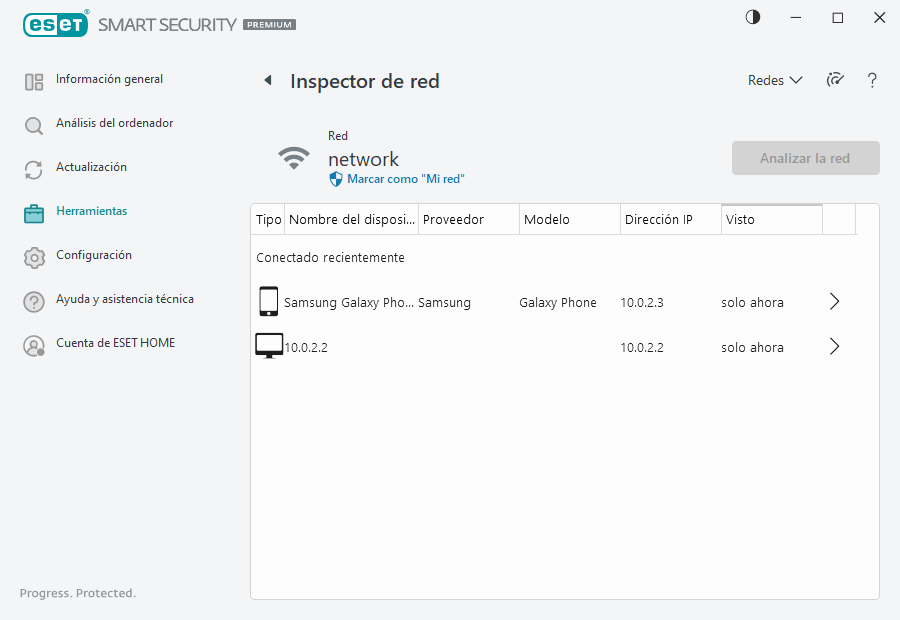Click Marcar como "Mi red" link
900x620 pixels.
coord(405,179)
